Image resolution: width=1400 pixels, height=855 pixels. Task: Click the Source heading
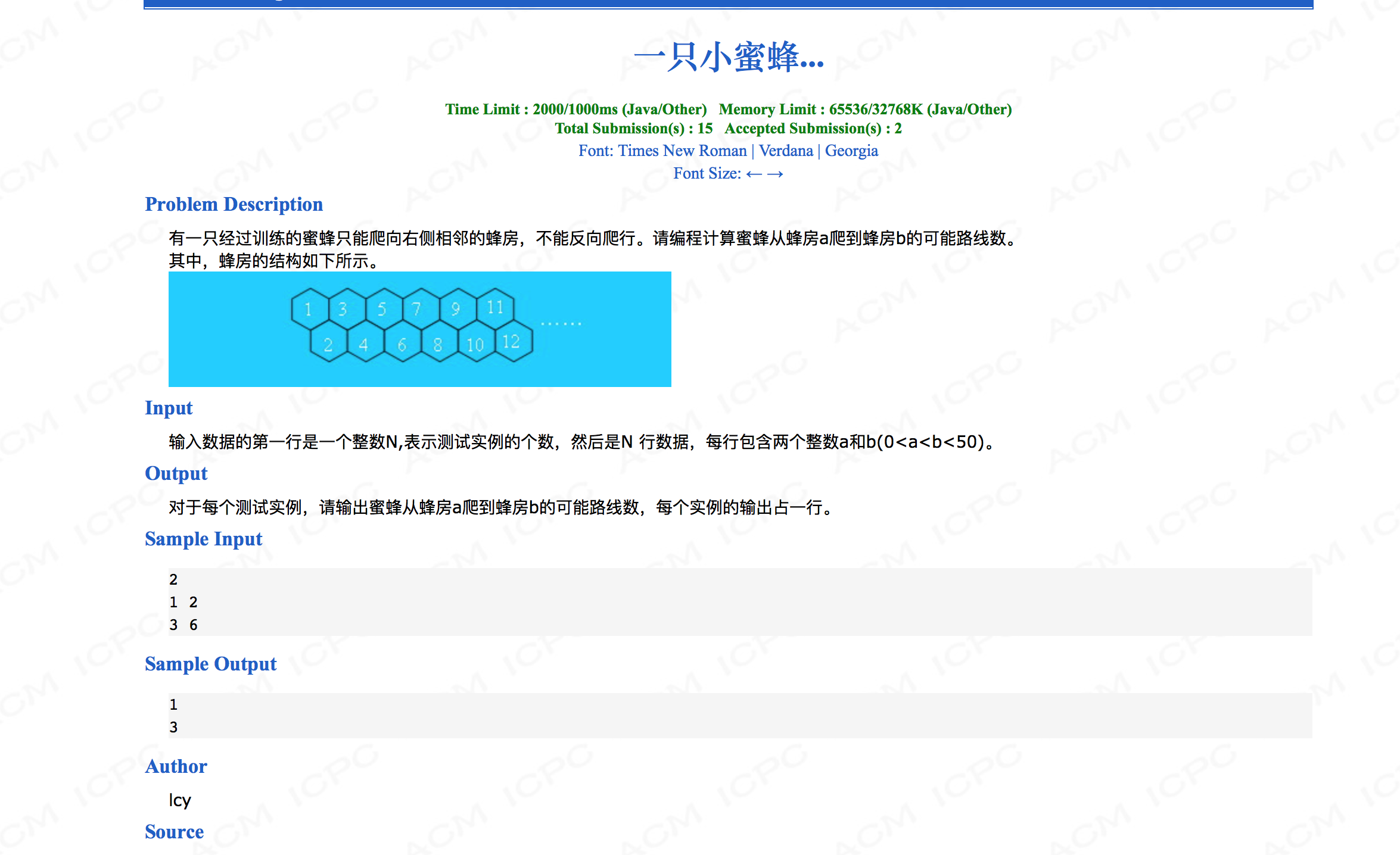(174, 832)
